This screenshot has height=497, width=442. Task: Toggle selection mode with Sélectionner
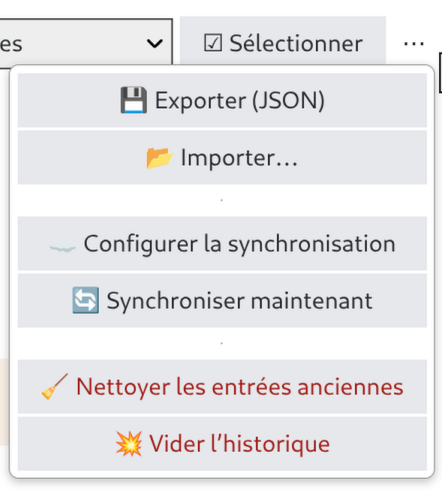pyautogui.click(x=283, y=41)
